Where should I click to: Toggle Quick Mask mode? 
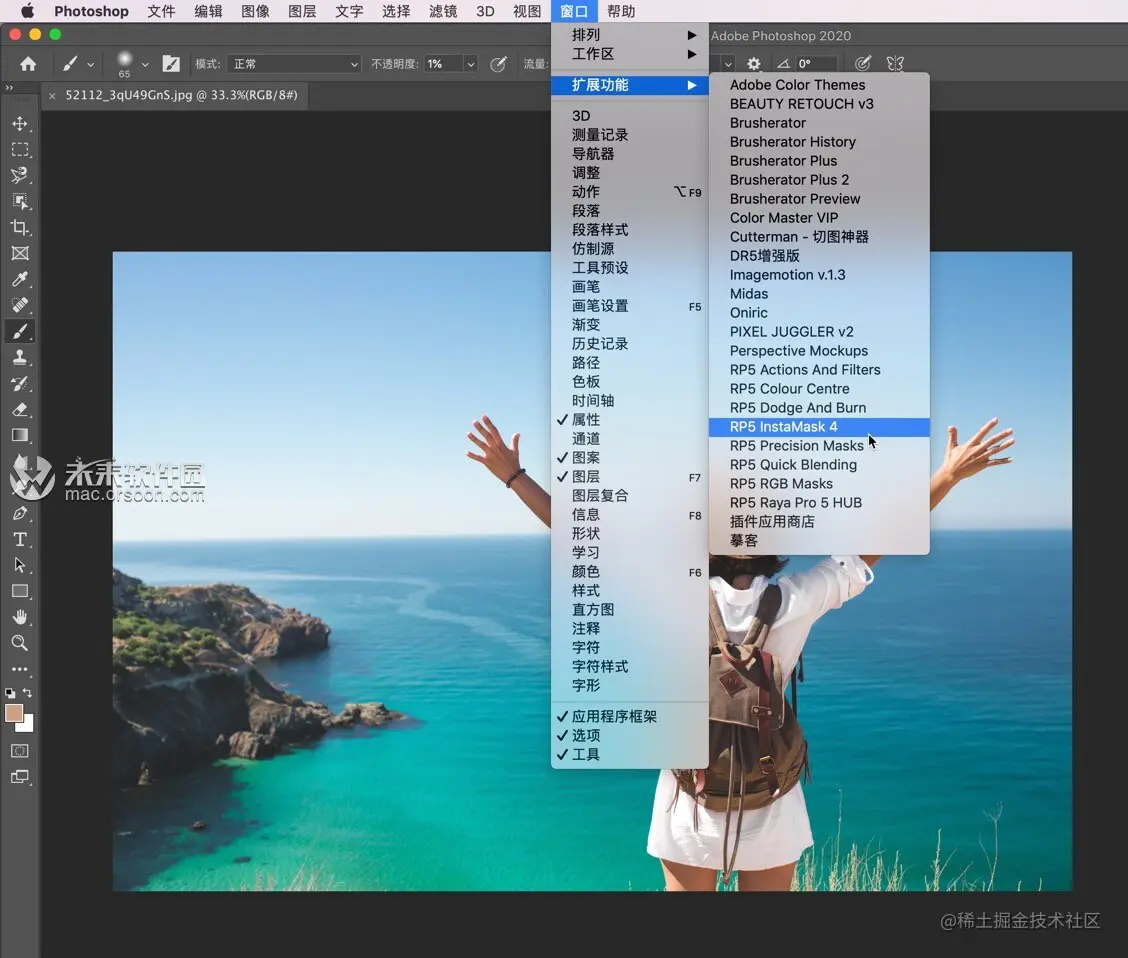click(x=20, y=751)
